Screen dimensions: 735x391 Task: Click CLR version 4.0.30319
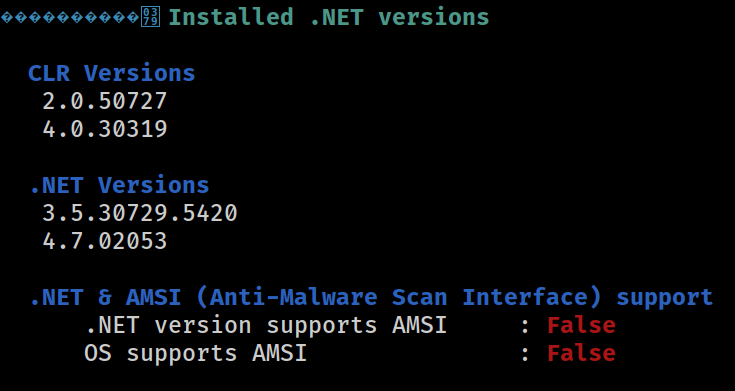[x=105, y=129]
